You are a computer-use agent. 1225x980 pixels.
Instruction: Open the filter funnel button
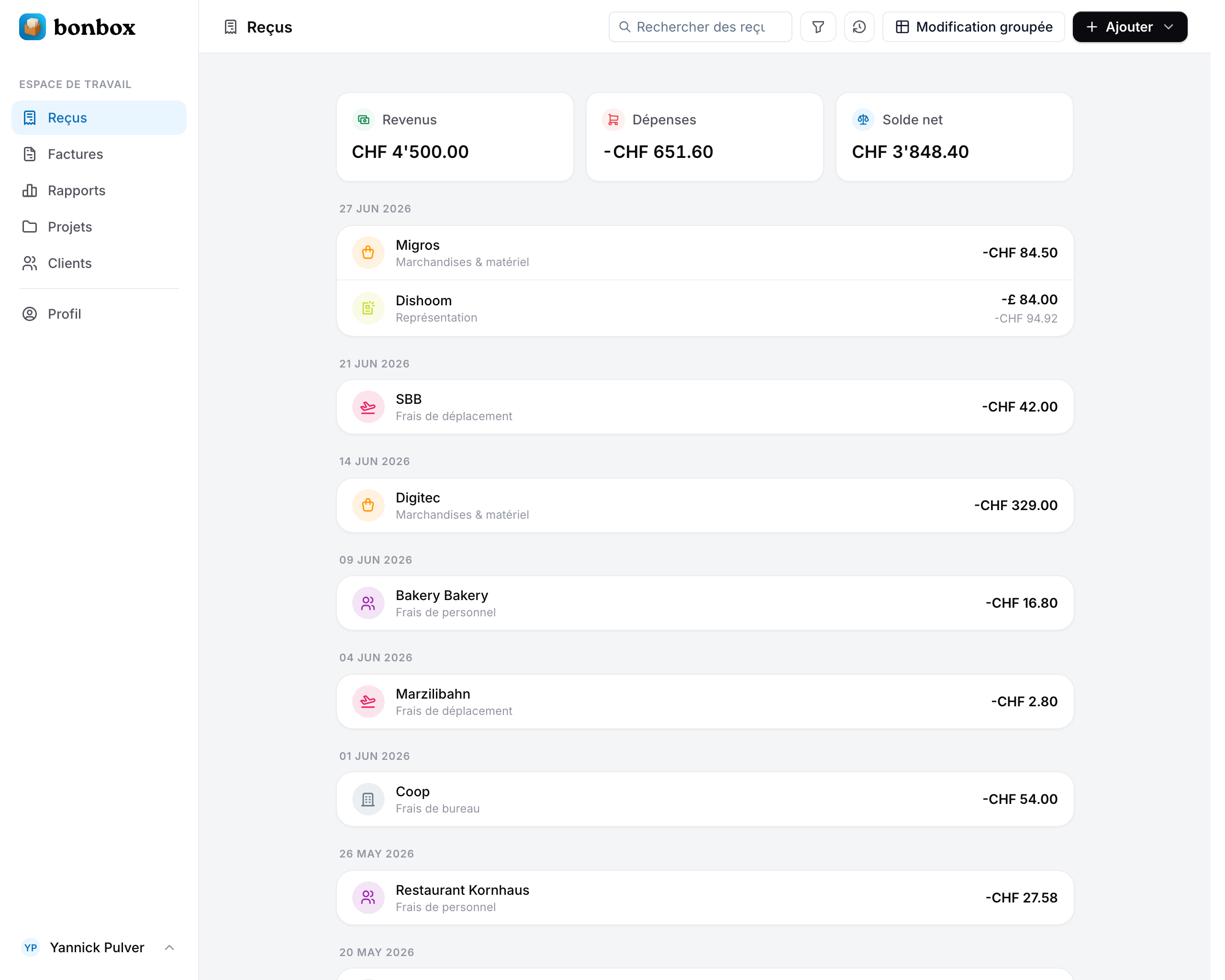818,27
